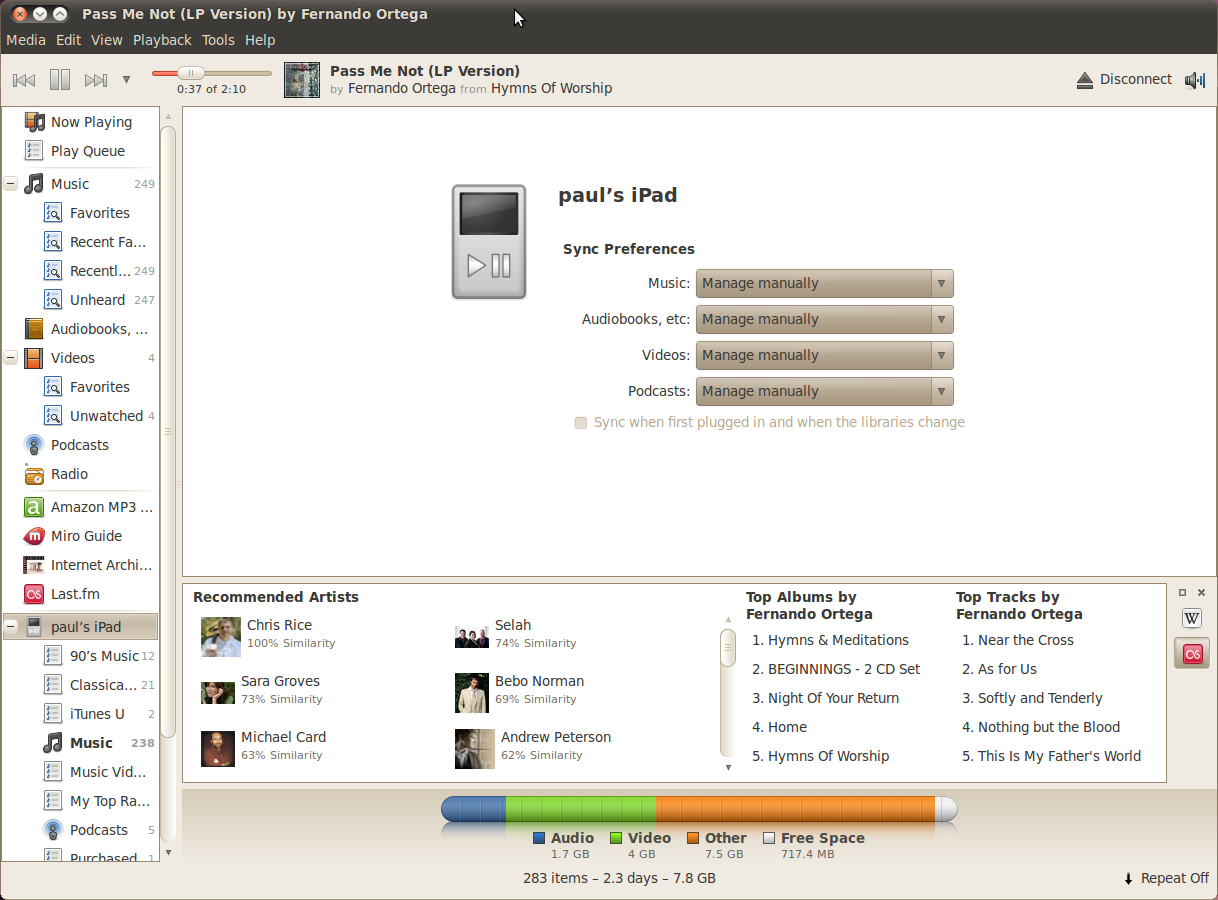Open the Tools menu
The image size is (1218, 900).
point(218,40)
